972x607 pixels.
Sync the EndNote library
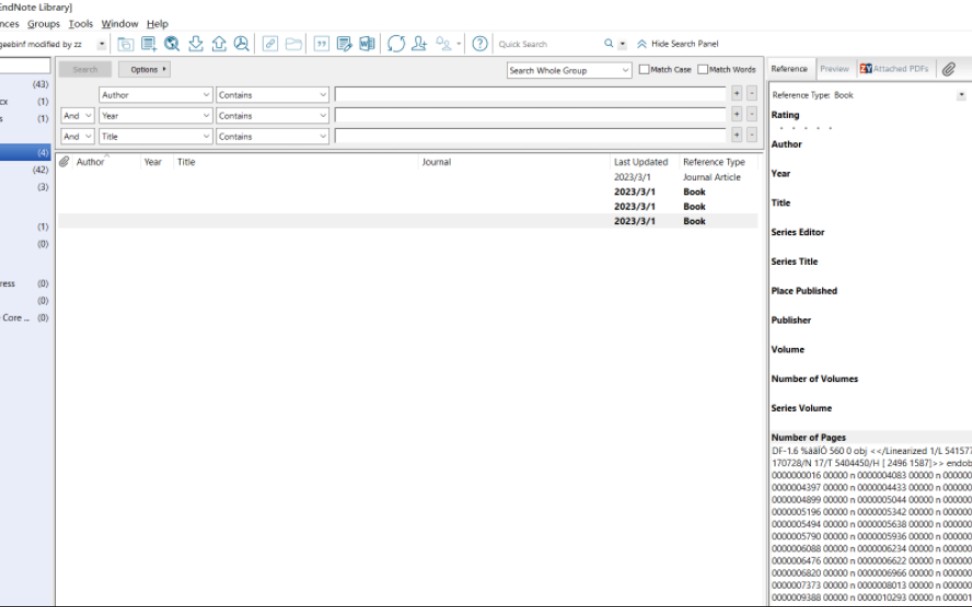coord(394,43)
